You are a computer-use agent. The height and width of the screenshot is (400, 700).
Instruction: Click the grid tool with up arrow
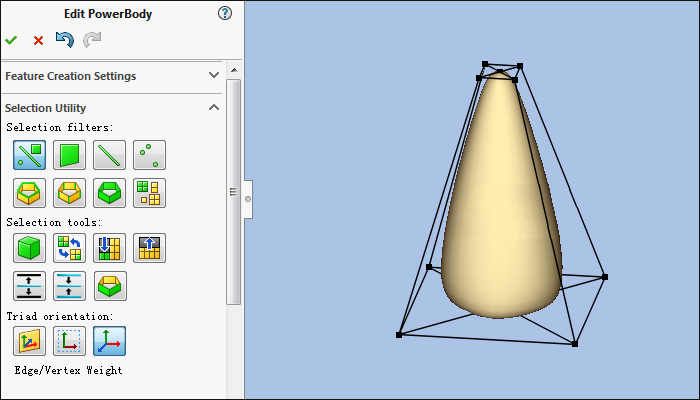point(149,248)
